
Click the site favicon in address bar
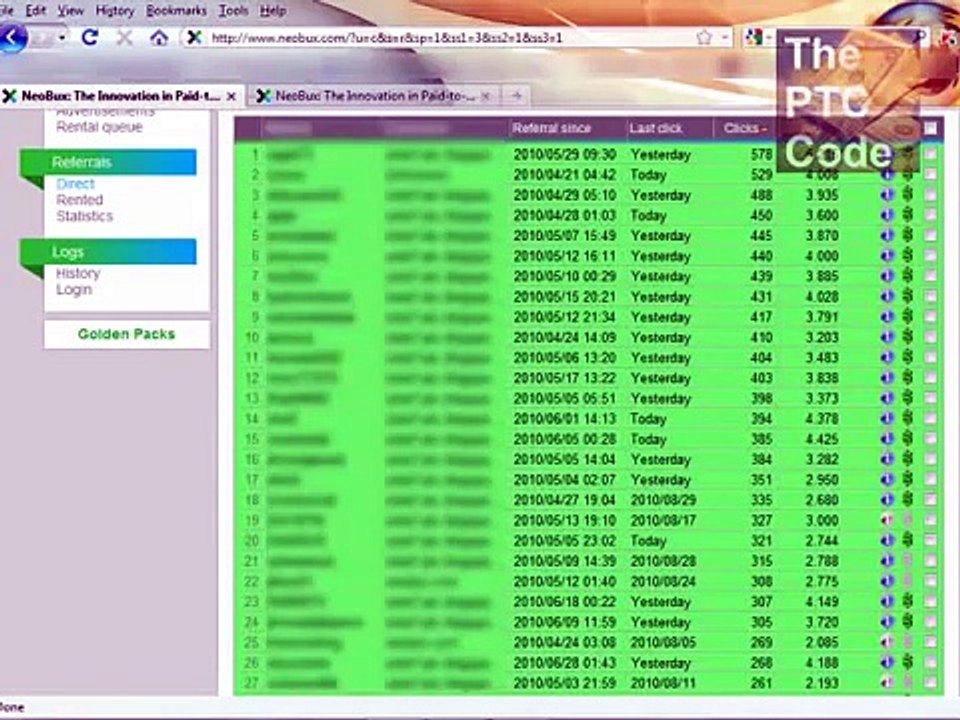[x=194, y=38]
